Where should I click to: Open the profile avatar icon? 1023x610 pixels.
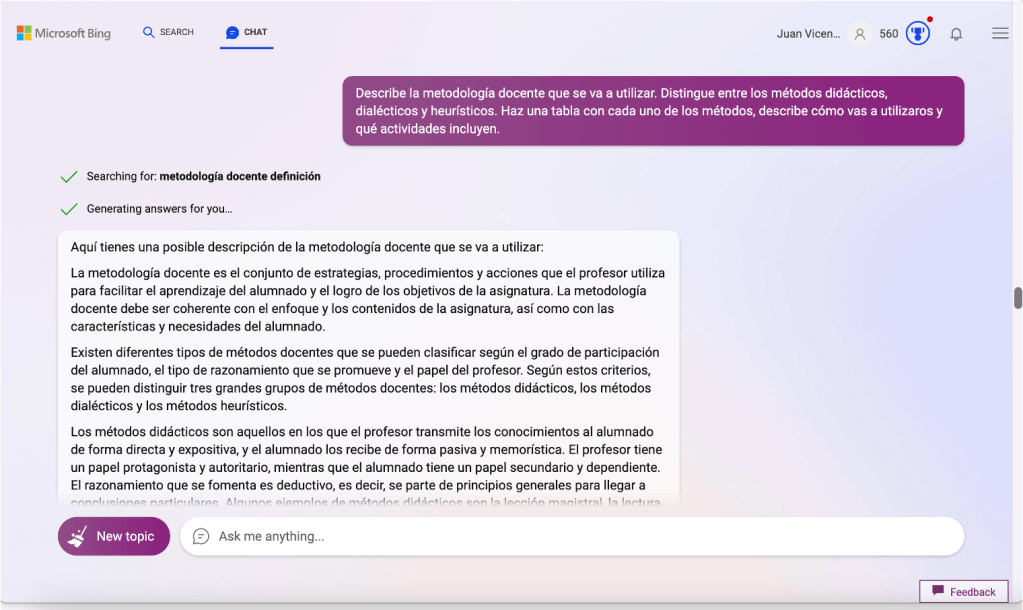point(859,34)
